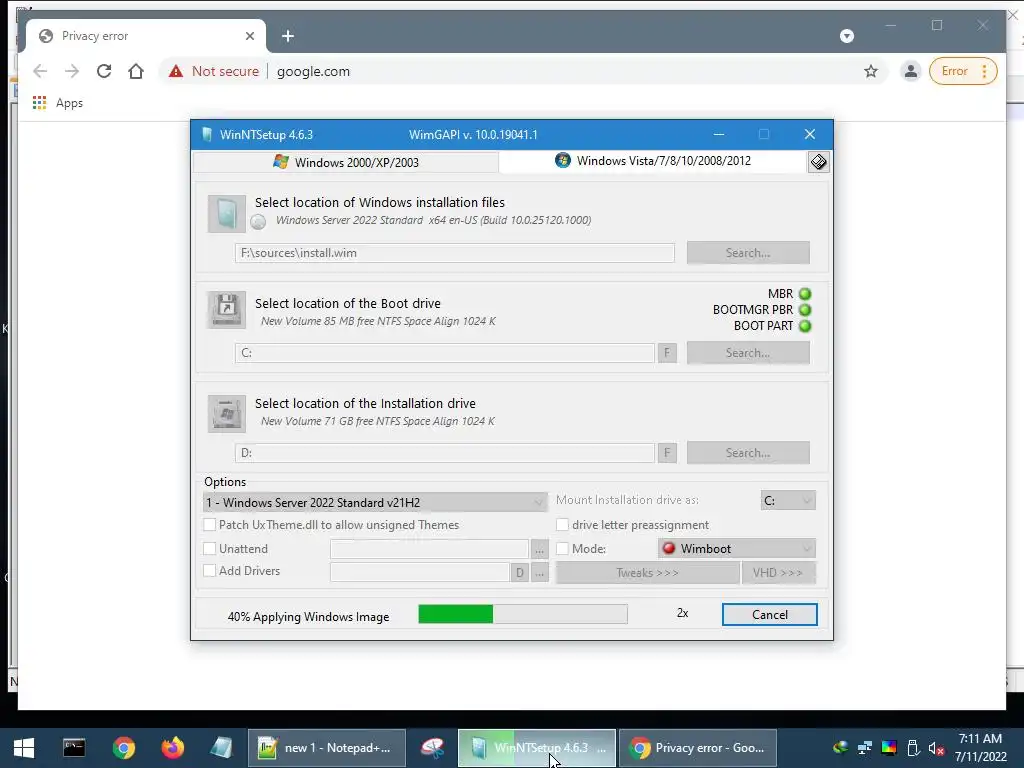The image size is (1024, 768).
Task: Click the WinNTSetup title bar app icon
Action: click(x=207, y=135)
